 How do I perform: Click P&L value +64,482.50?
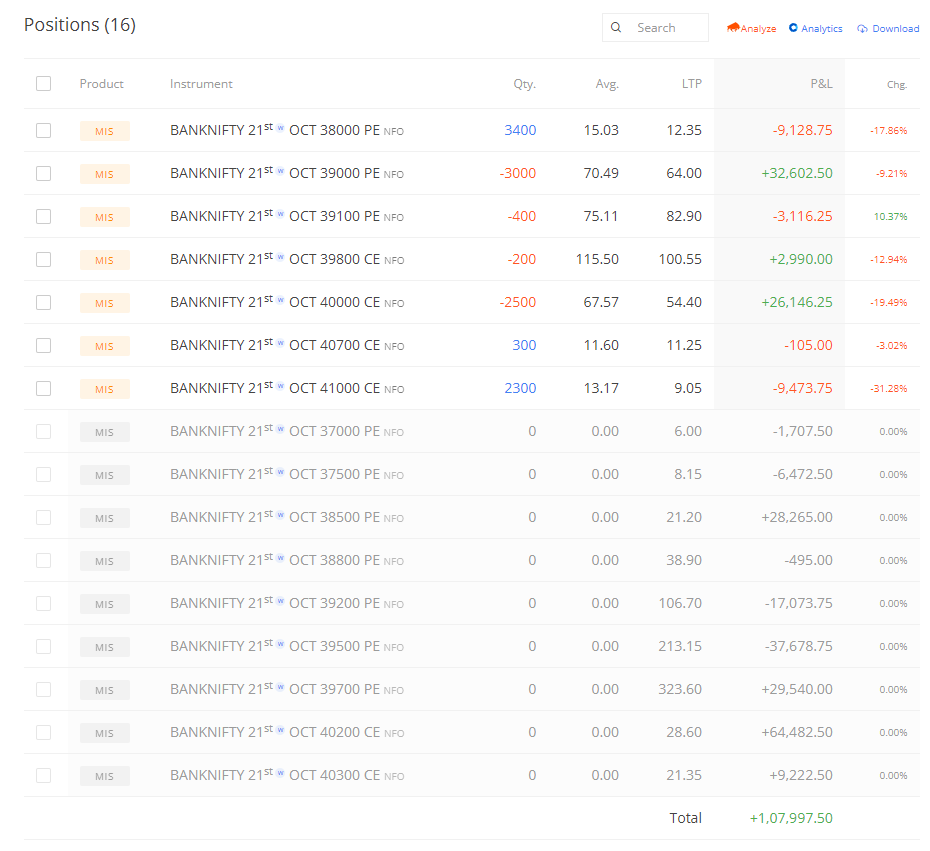coord(797,732)
